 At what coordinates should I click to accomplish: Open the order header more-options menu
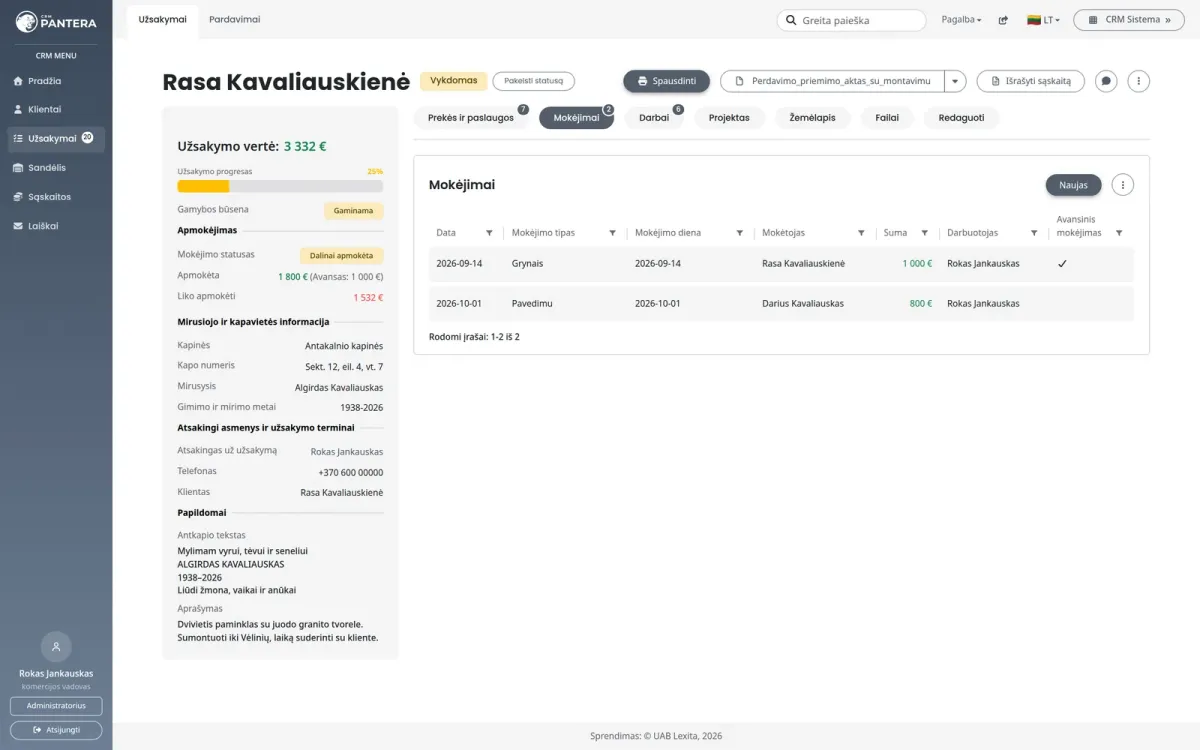tap(1139, 81)
